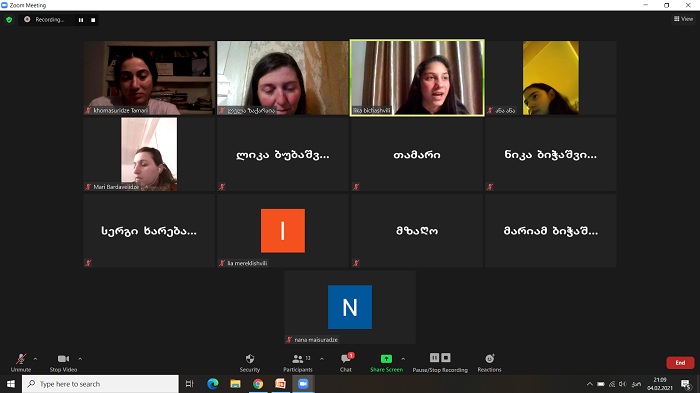Expand the arrow next to Participants
The height and width of the screenshot is (393, 700).
[x=322, y=359]
